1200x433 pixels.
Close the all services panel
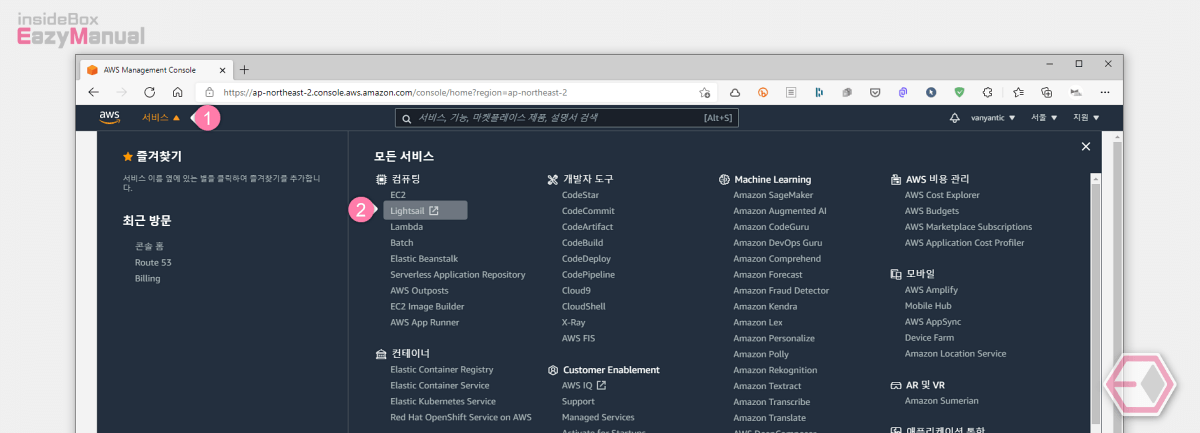coord(1086,147)
